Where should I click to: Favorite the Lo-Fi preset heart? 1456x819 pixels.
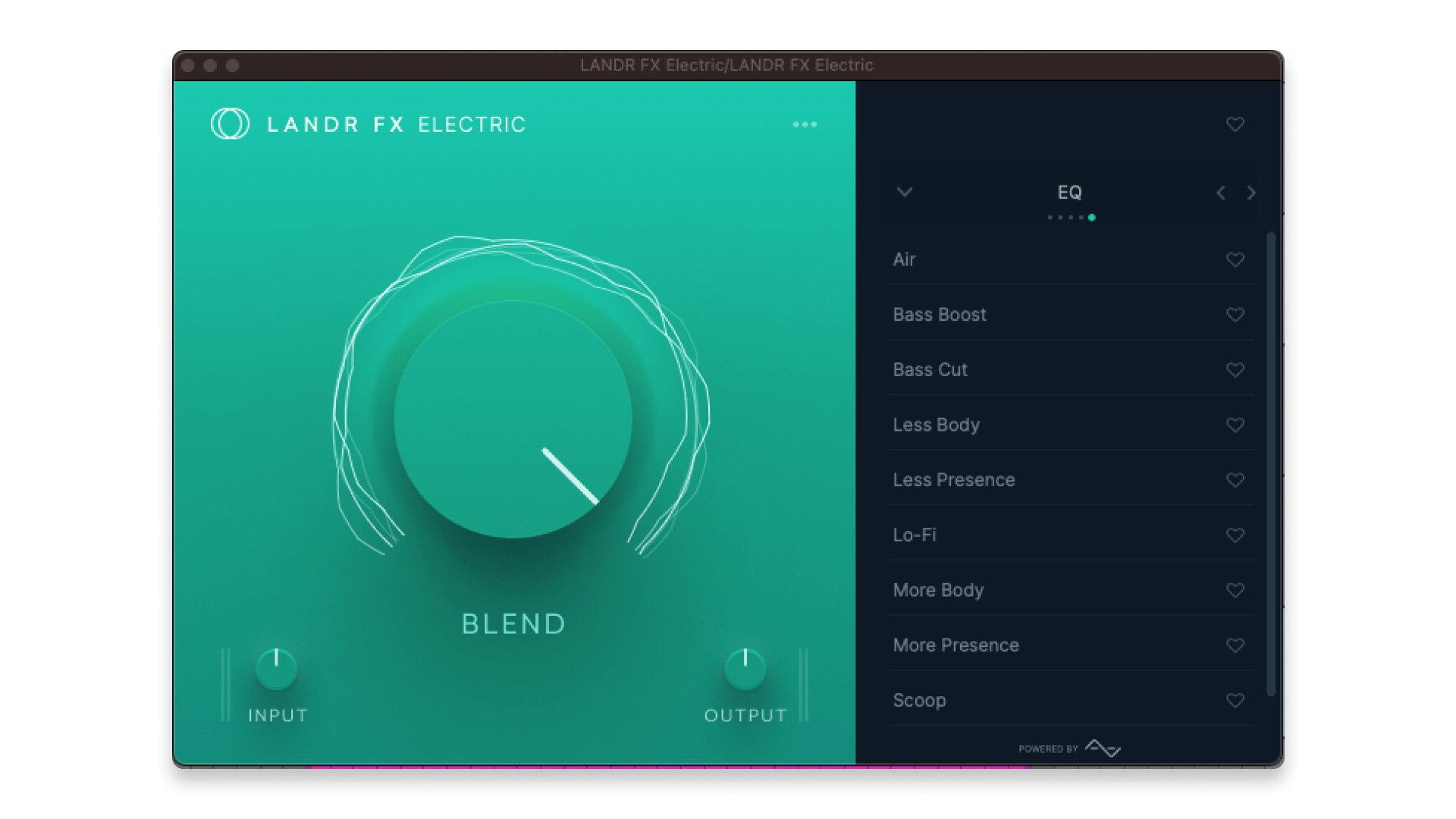point(1235,535)
